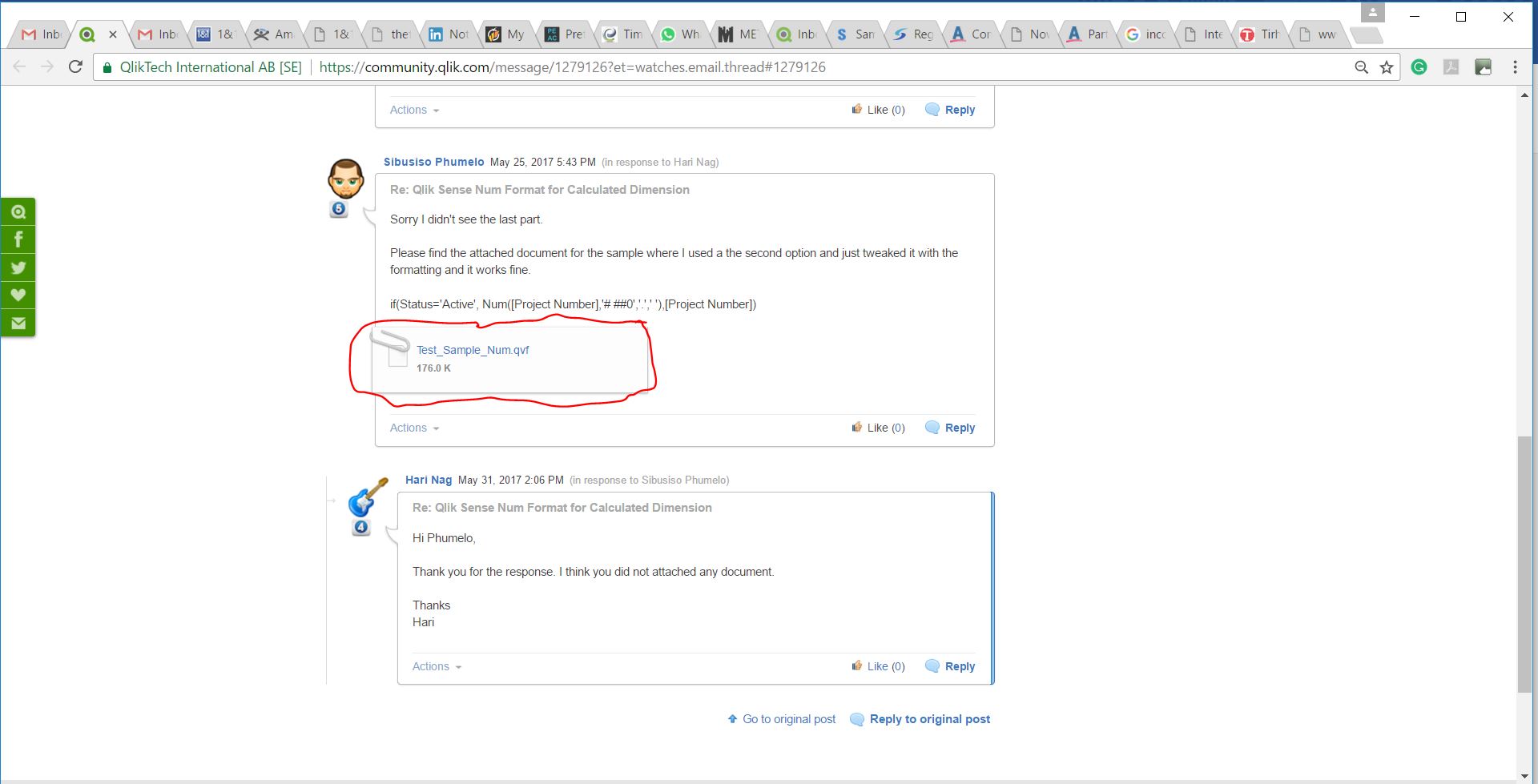The height and width of the screenshot is (784, 1538).
Task: Click the vertical scrollbar thumb
Action: coord(1524,565)
